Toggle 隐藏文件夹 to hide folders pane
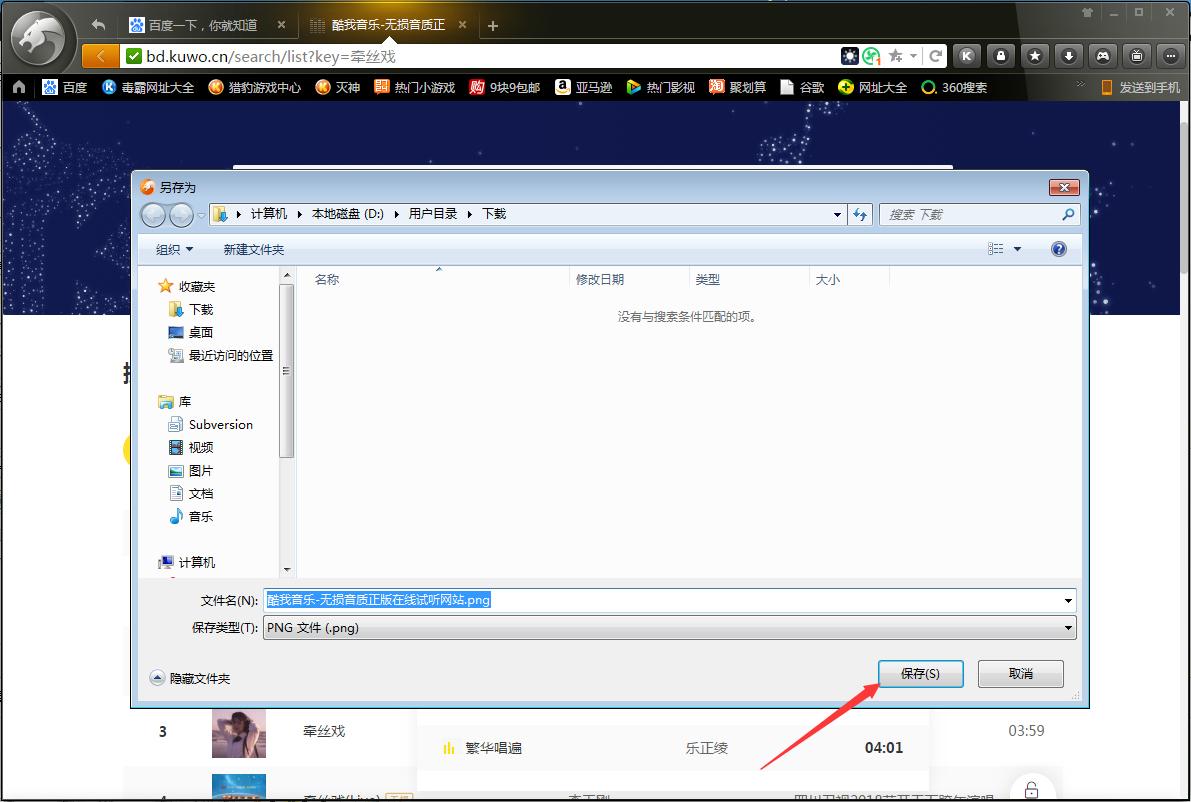Viewport: 1191px width, 802px height. [x=190, y=678]
